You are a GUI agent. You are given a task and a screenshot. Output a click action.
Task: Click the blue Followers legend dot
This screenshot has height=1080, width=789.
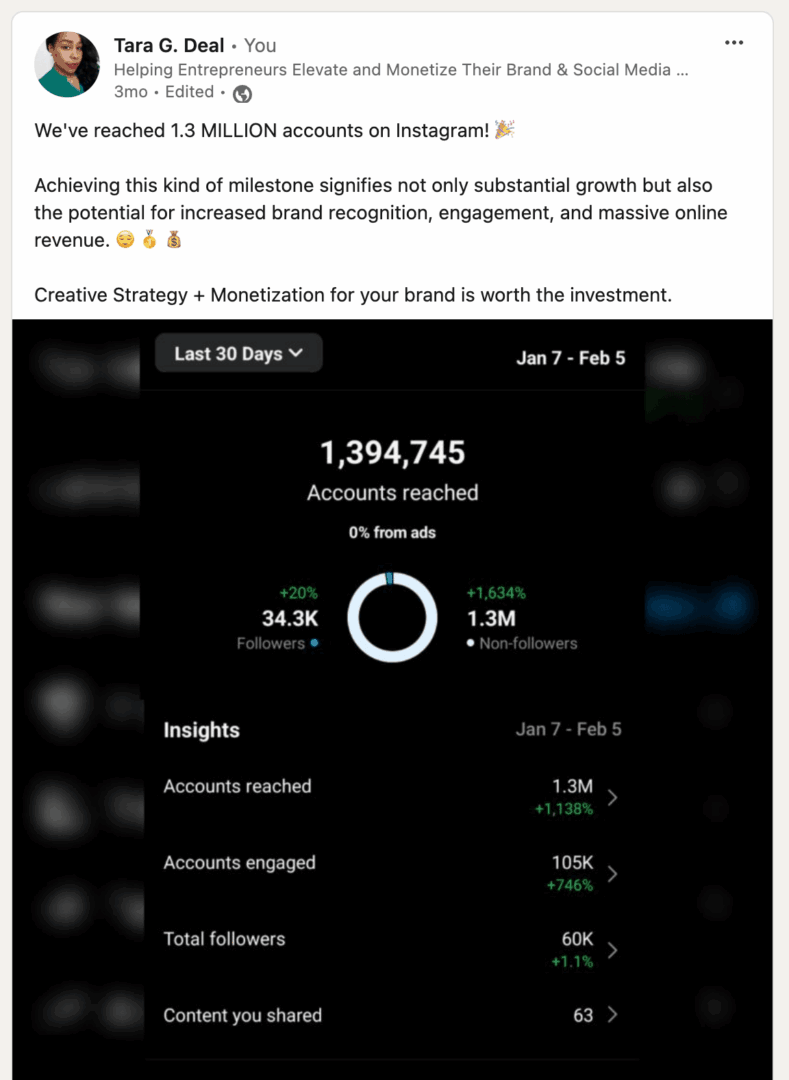tap(315, 643)
